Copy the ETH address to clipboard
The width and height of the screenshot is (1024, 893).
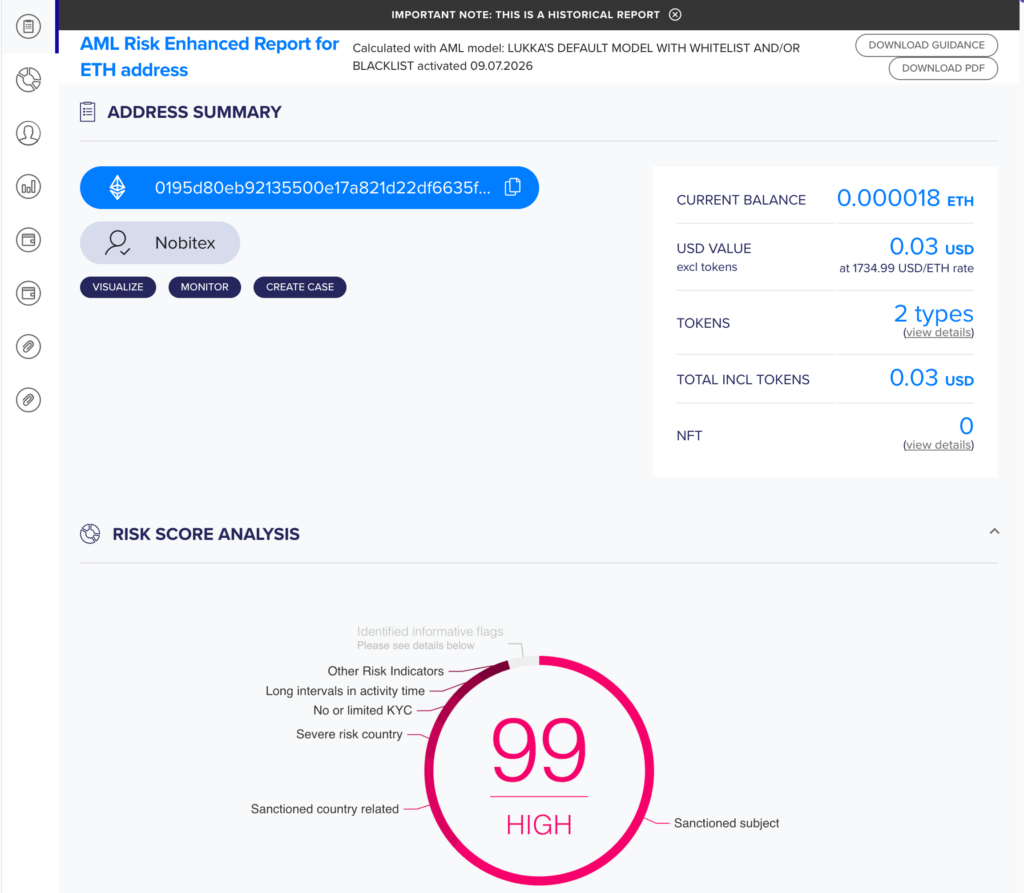click(x=513, y=187)
